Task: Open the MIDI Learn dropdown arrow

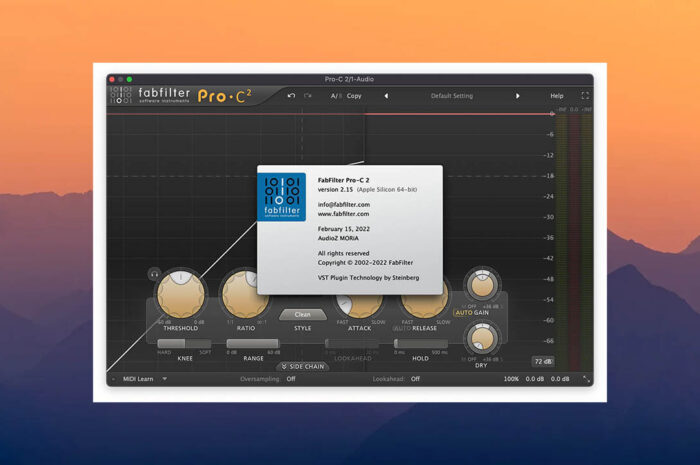Action: click(x=165, y=379)
